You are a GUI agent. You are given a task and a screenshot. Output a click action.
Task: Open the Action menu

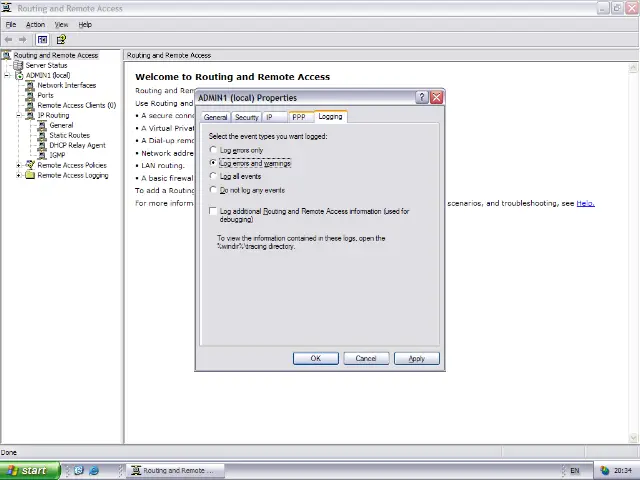click(x=35, y=24)
